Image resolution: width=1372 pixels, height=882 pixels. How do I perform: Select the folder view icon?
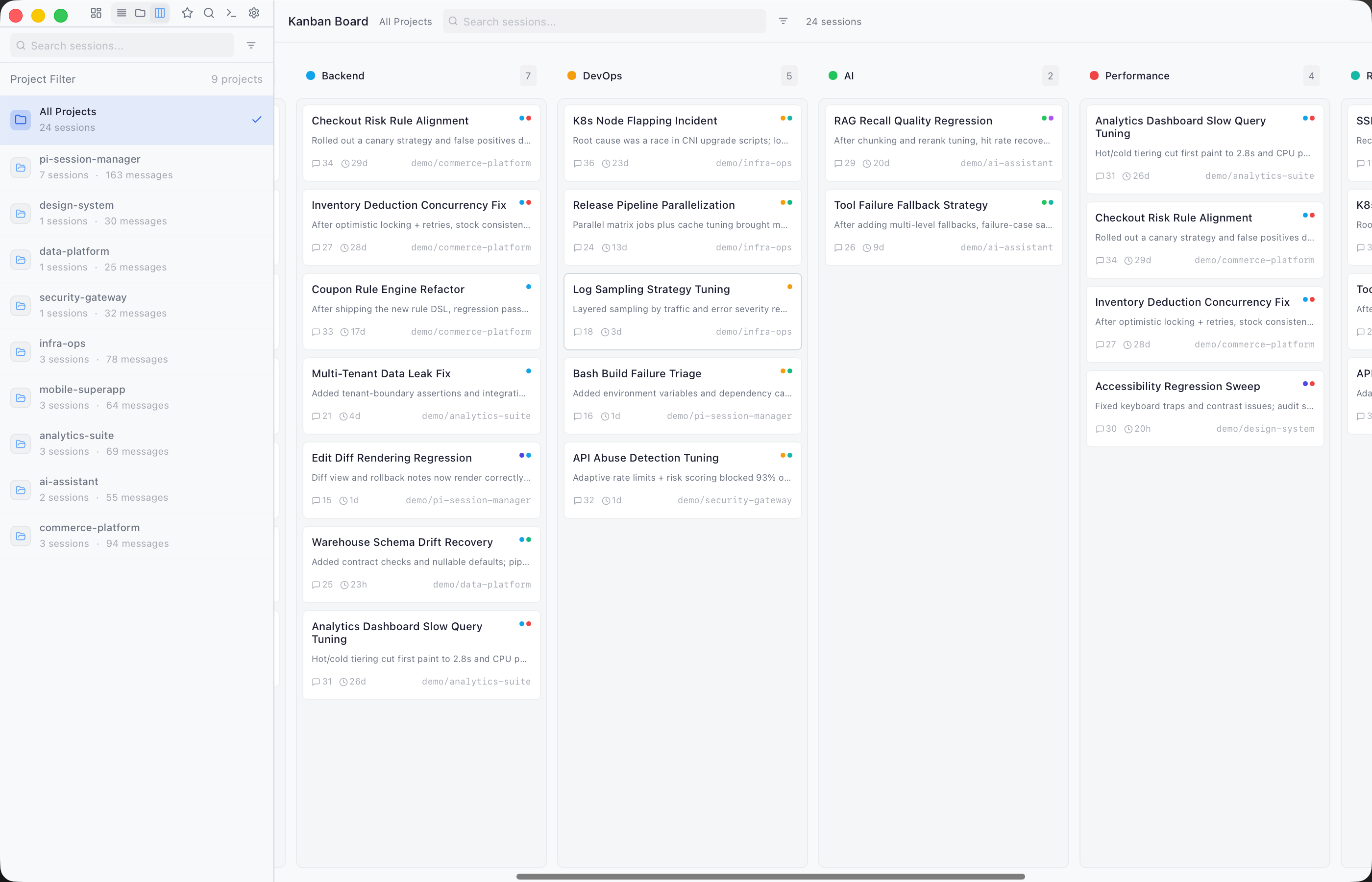[x=140, y=13]
